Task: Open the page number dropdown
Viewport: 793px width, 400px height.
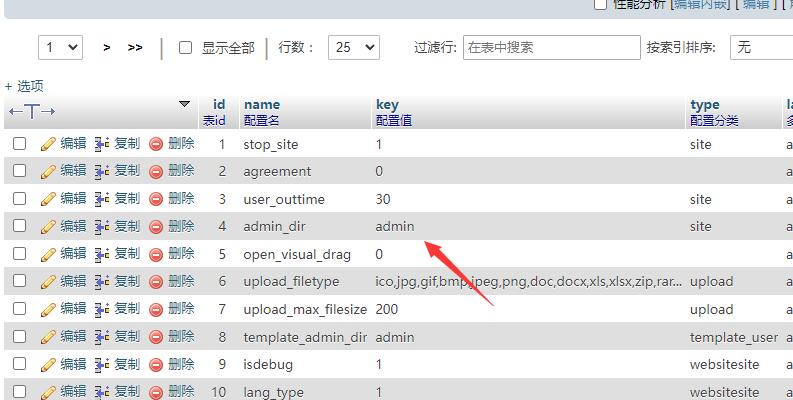Action: 60,47
